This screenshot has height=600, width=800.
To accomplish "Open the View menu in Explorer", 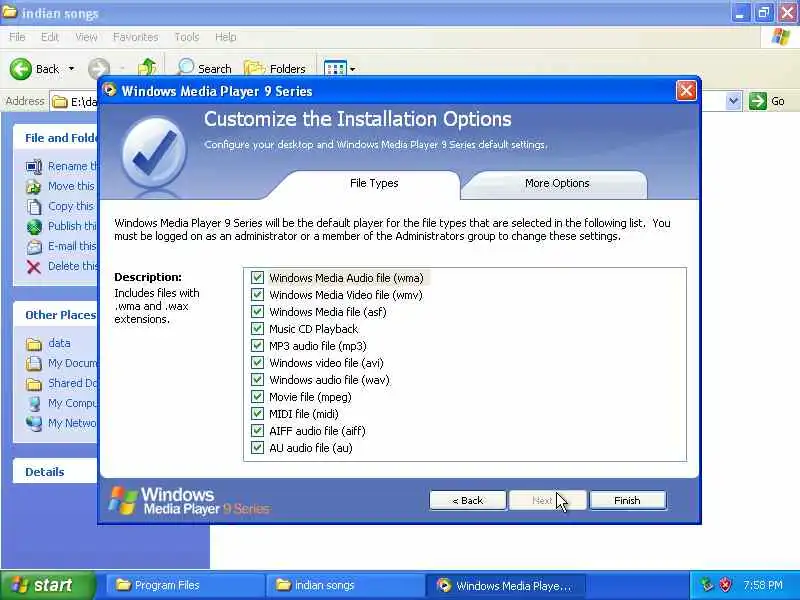I will click(86, 37).
